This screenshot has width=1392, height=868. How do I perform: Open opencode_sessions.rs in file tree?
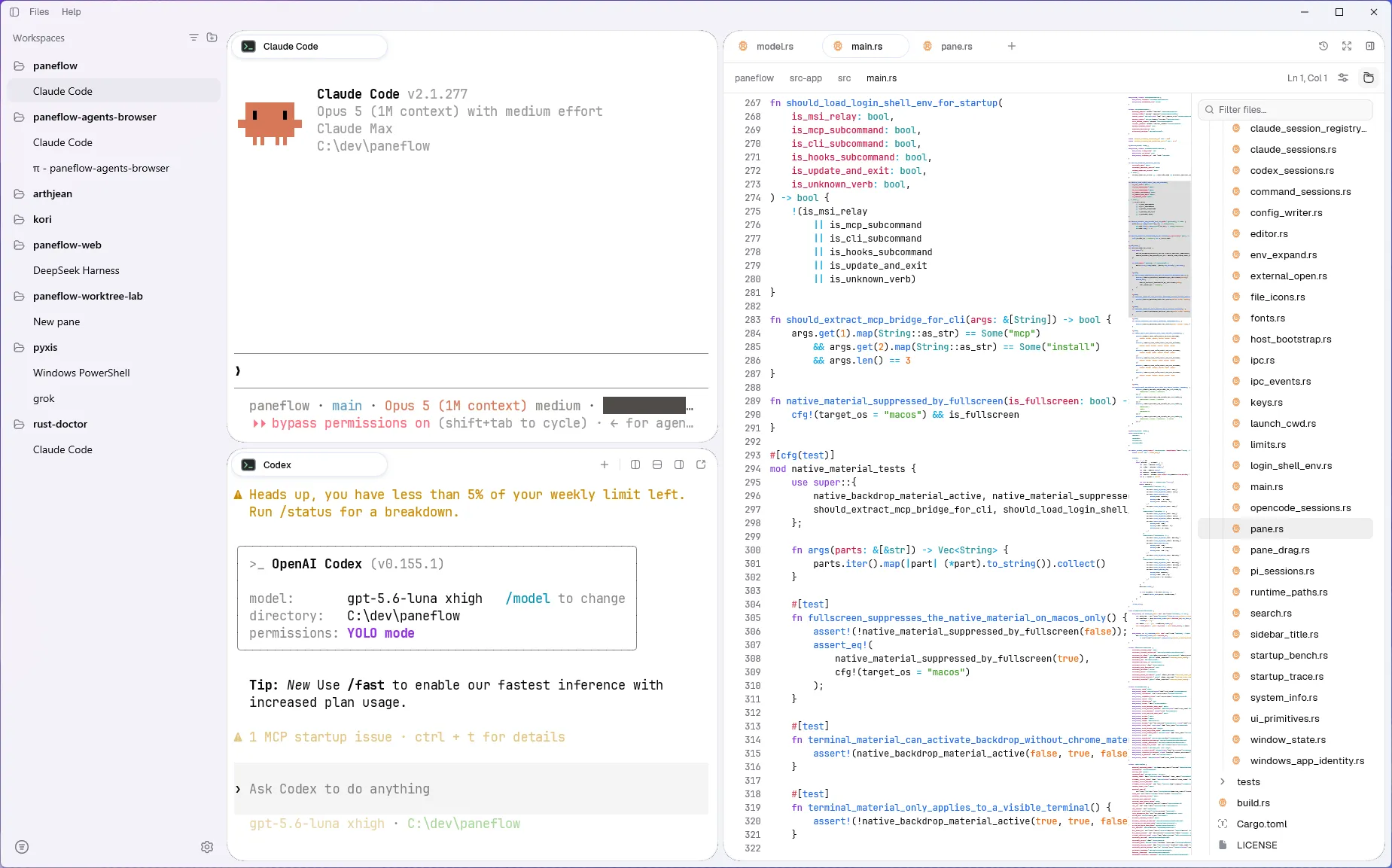[x=1300, y=507]
